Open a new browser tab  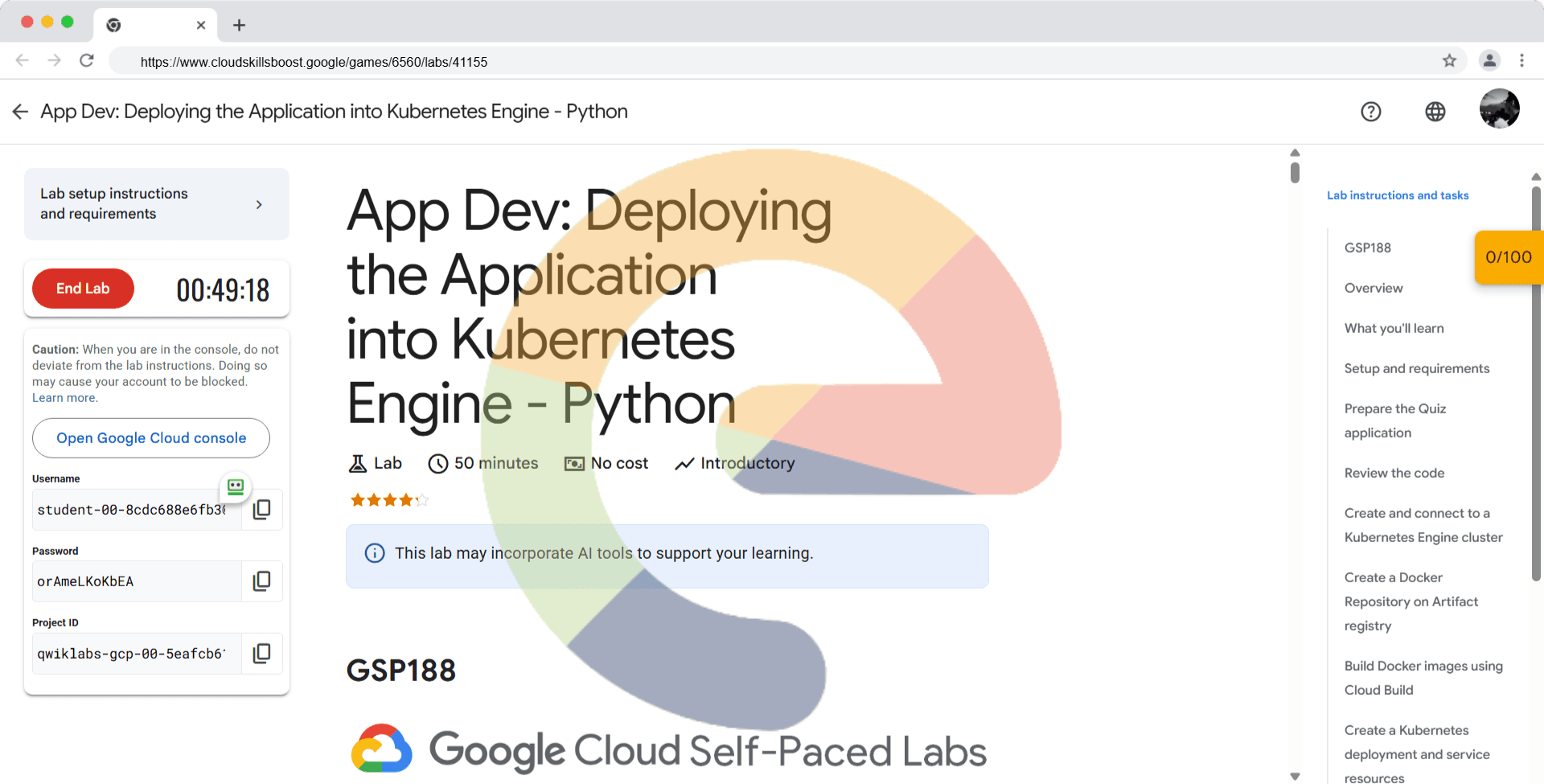pos(239,25)
